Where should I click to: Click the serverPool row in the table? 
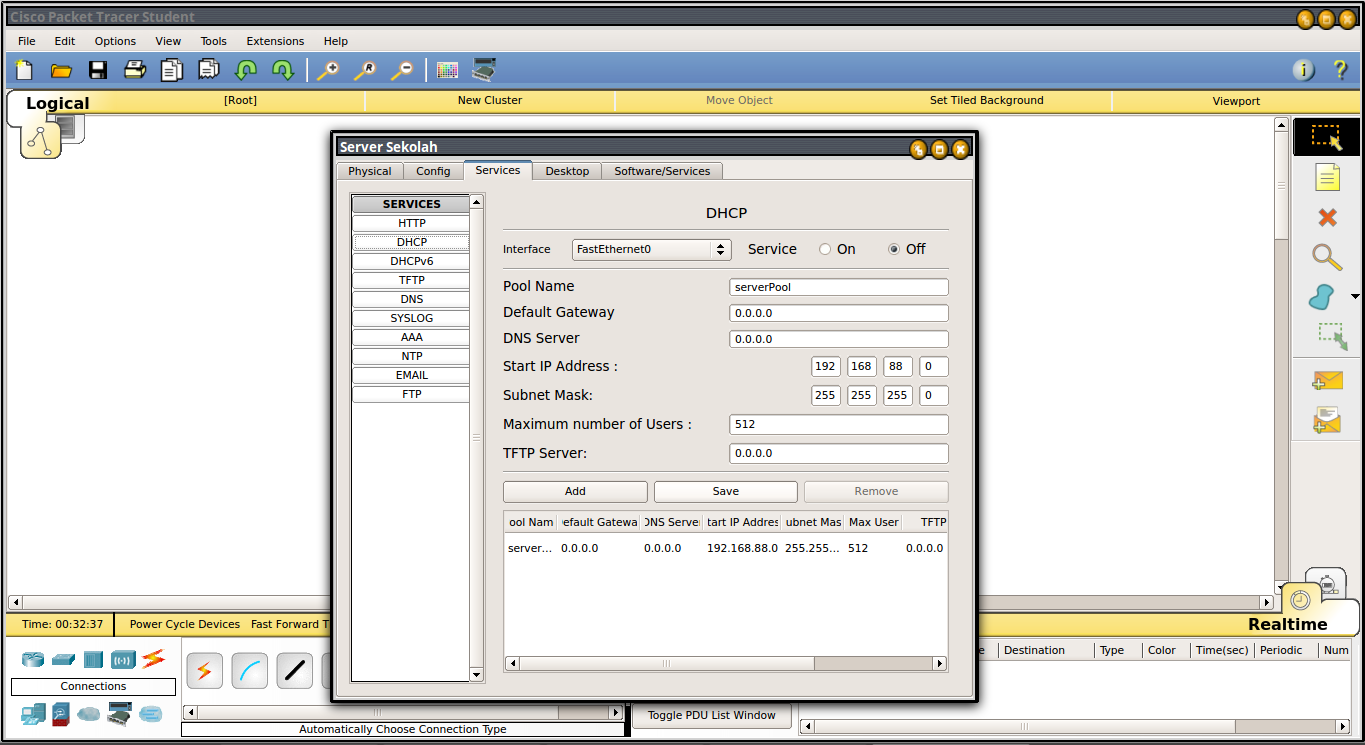tap(726, 548)
